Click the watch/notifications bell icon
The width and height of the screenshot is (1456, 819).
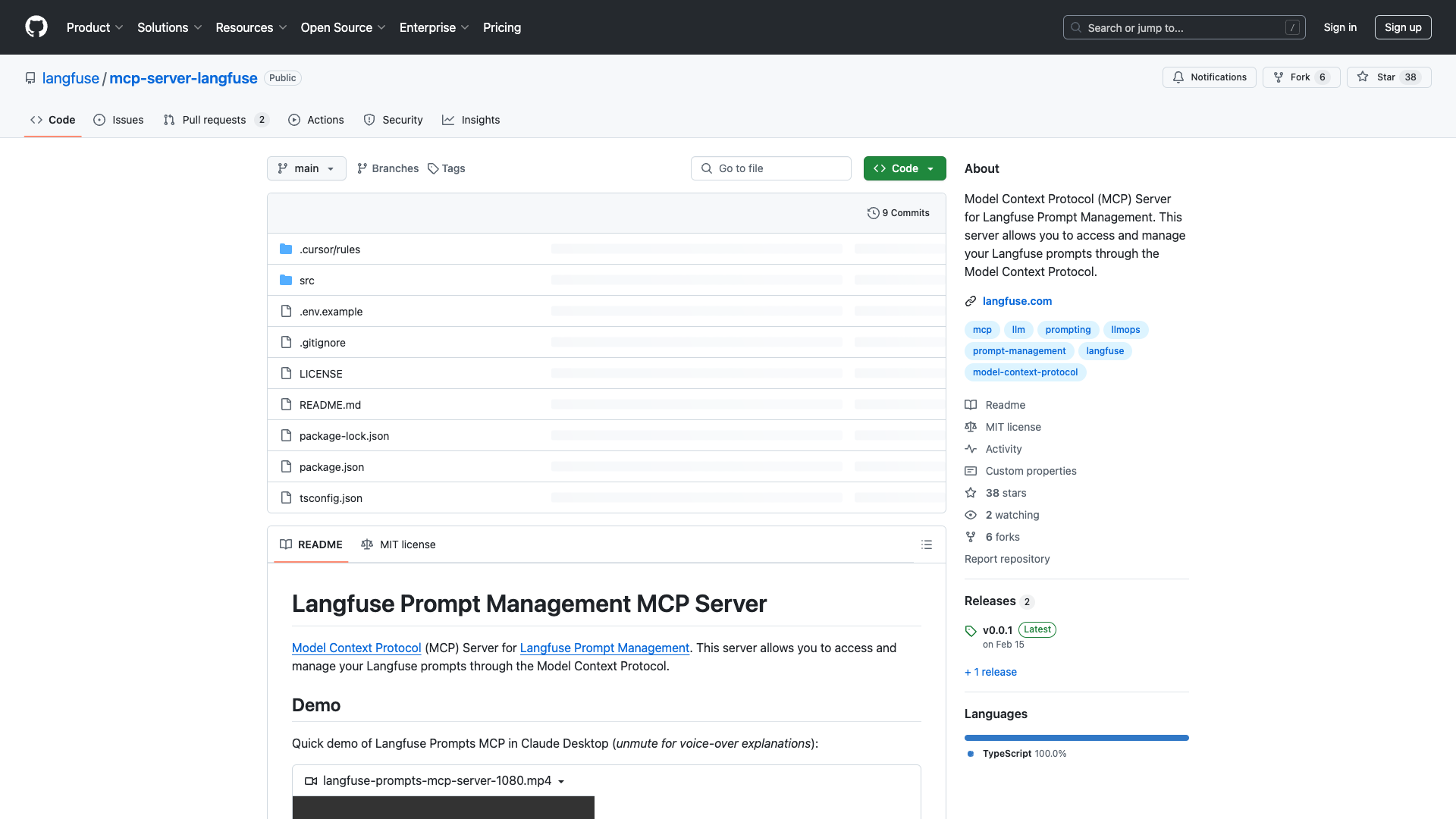(x=1178, y=77)
